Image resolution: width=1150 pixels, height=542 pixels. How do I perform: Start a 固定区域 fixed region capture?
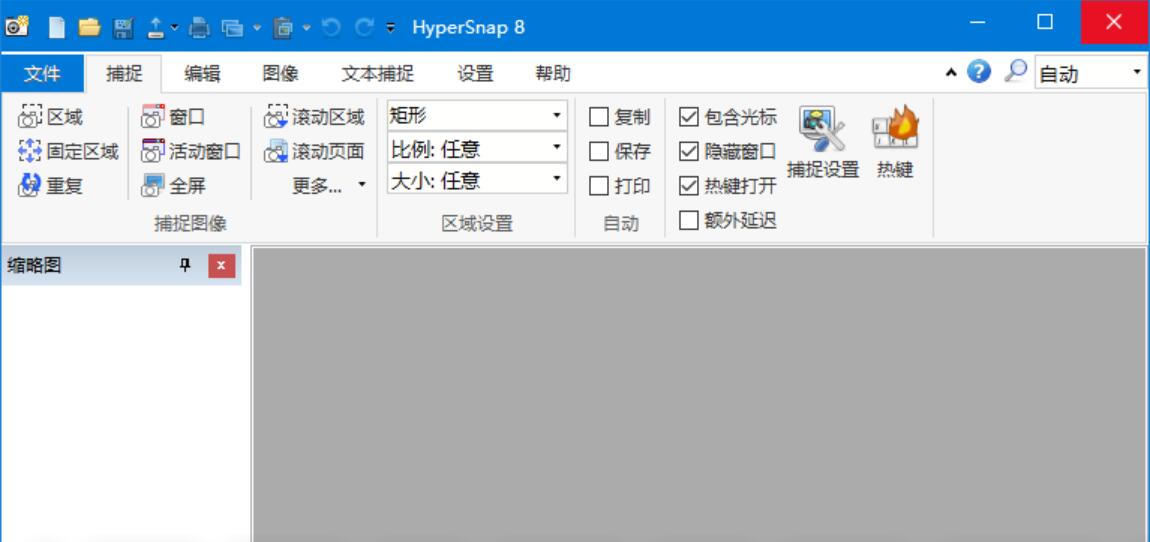pyautogui.click(x=68, y=152)
